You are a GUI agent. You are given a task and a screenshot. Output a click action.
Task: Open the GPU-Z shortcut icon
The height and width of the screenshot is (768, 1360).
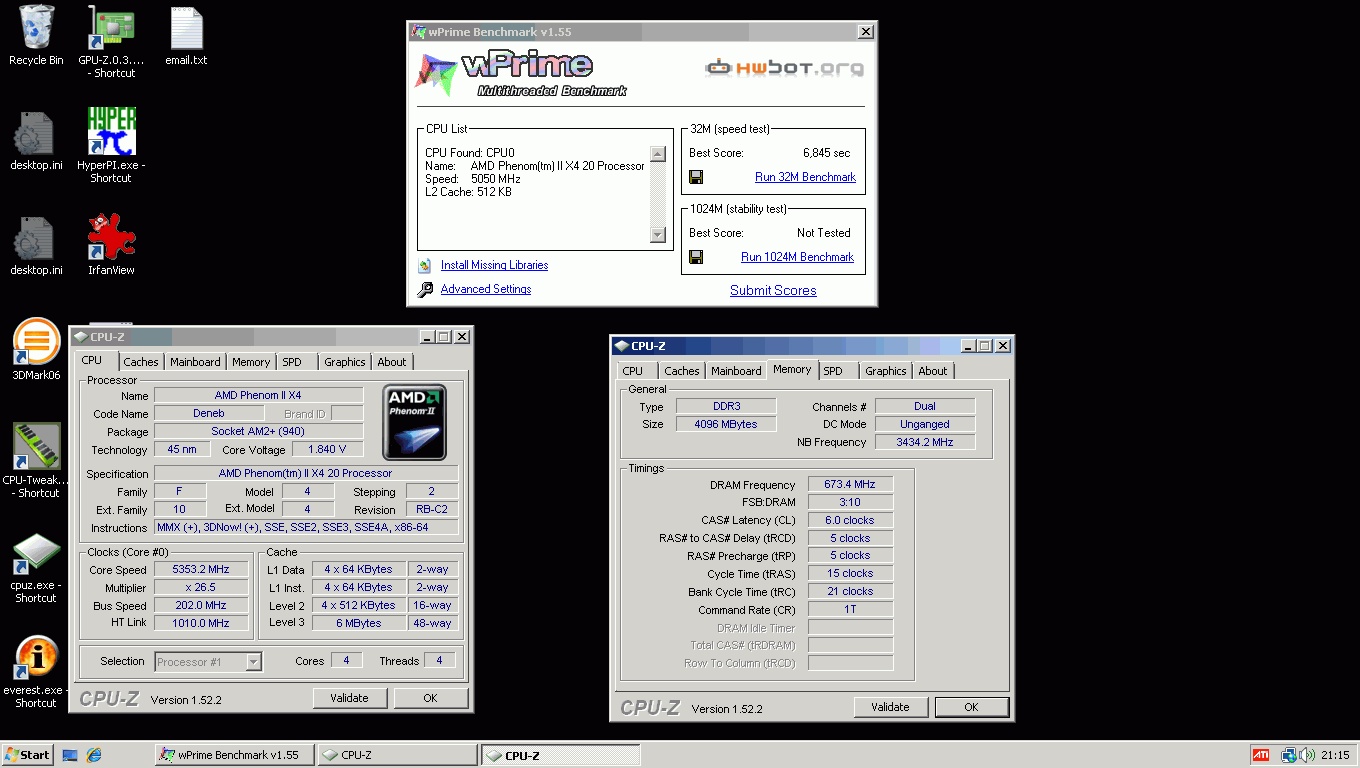pos(111,27)
